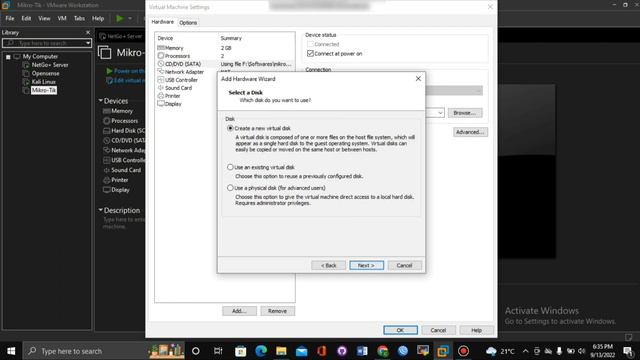Click Edit virtual machine settings link
The image size is (640, 360).
tap(125, 80)
